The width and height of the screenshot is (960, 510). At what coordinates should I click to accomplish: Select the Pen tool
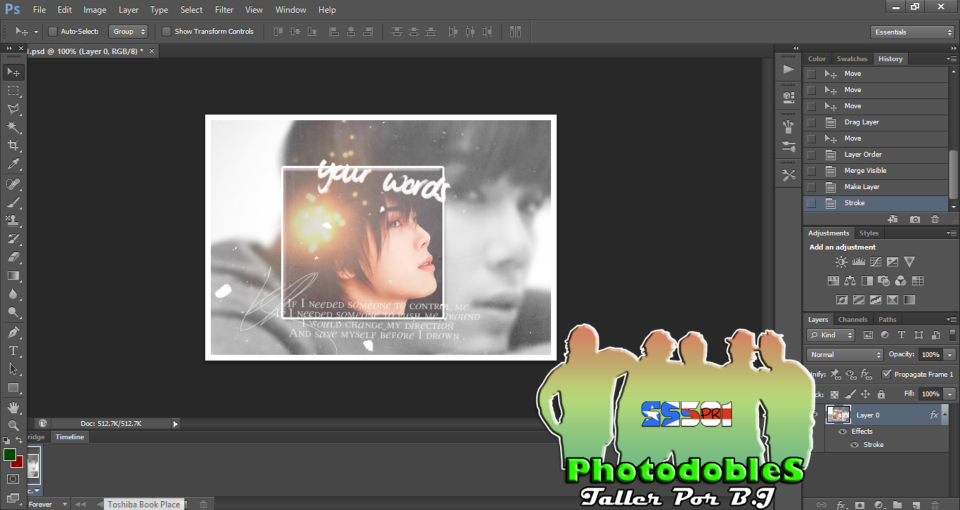13,332
